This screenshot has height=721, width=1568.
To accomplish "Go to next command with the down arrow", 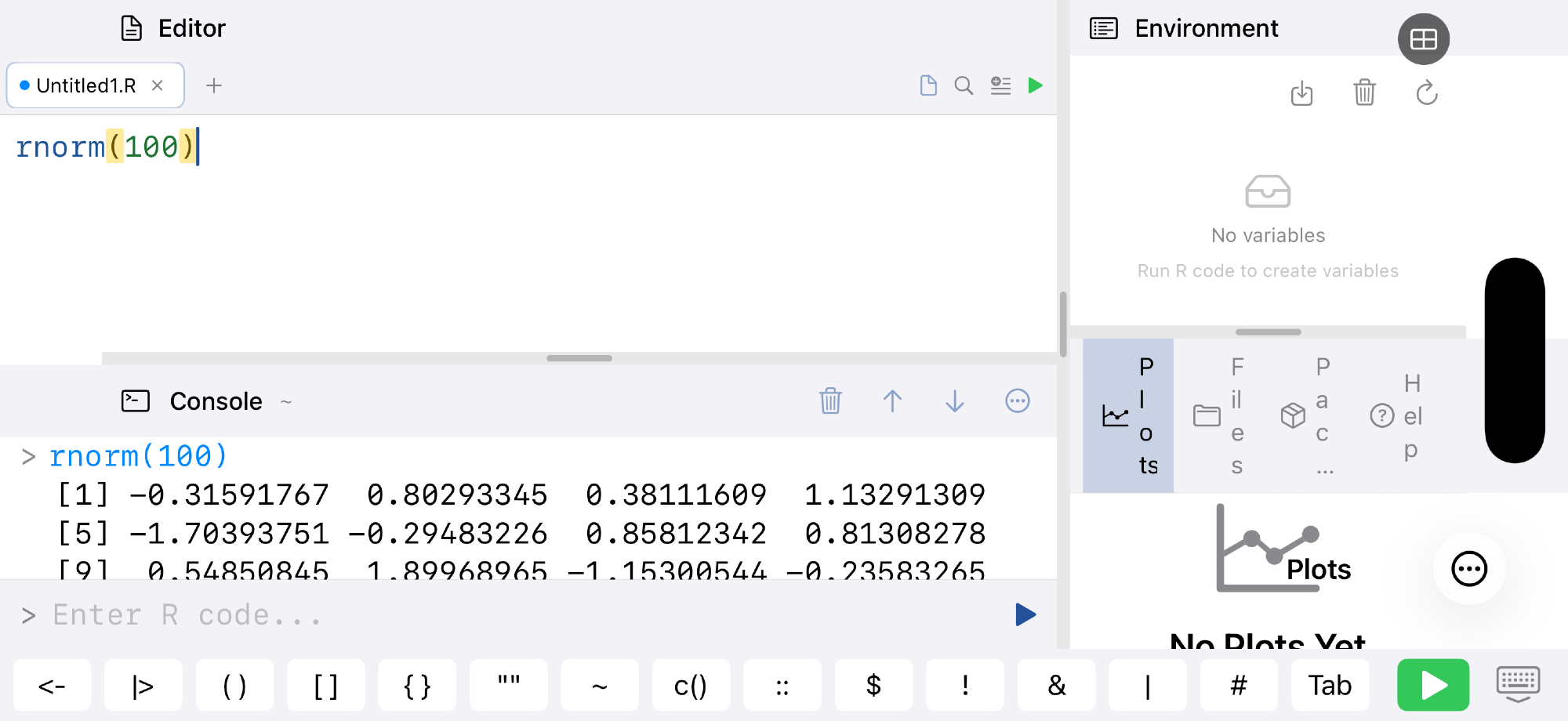I will click(x=955, y=401).
